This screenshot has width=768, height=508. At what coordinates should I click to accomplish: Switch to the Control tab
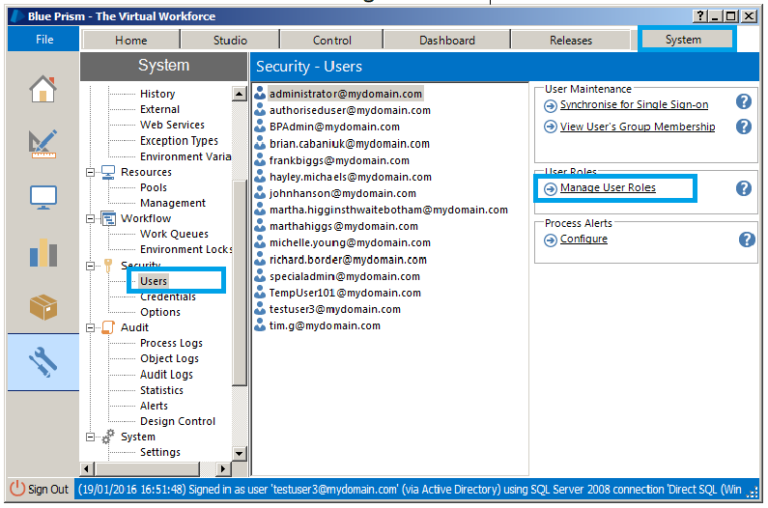pos(332,40)
